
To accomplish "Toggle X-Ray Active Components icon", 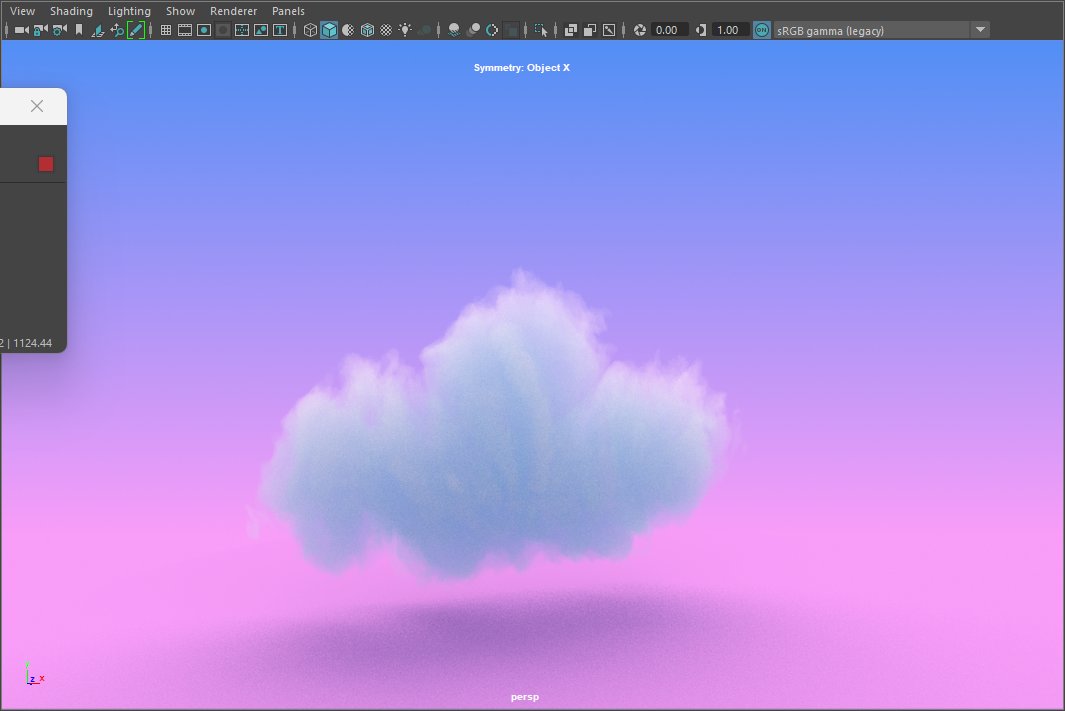I will [590, 30].
